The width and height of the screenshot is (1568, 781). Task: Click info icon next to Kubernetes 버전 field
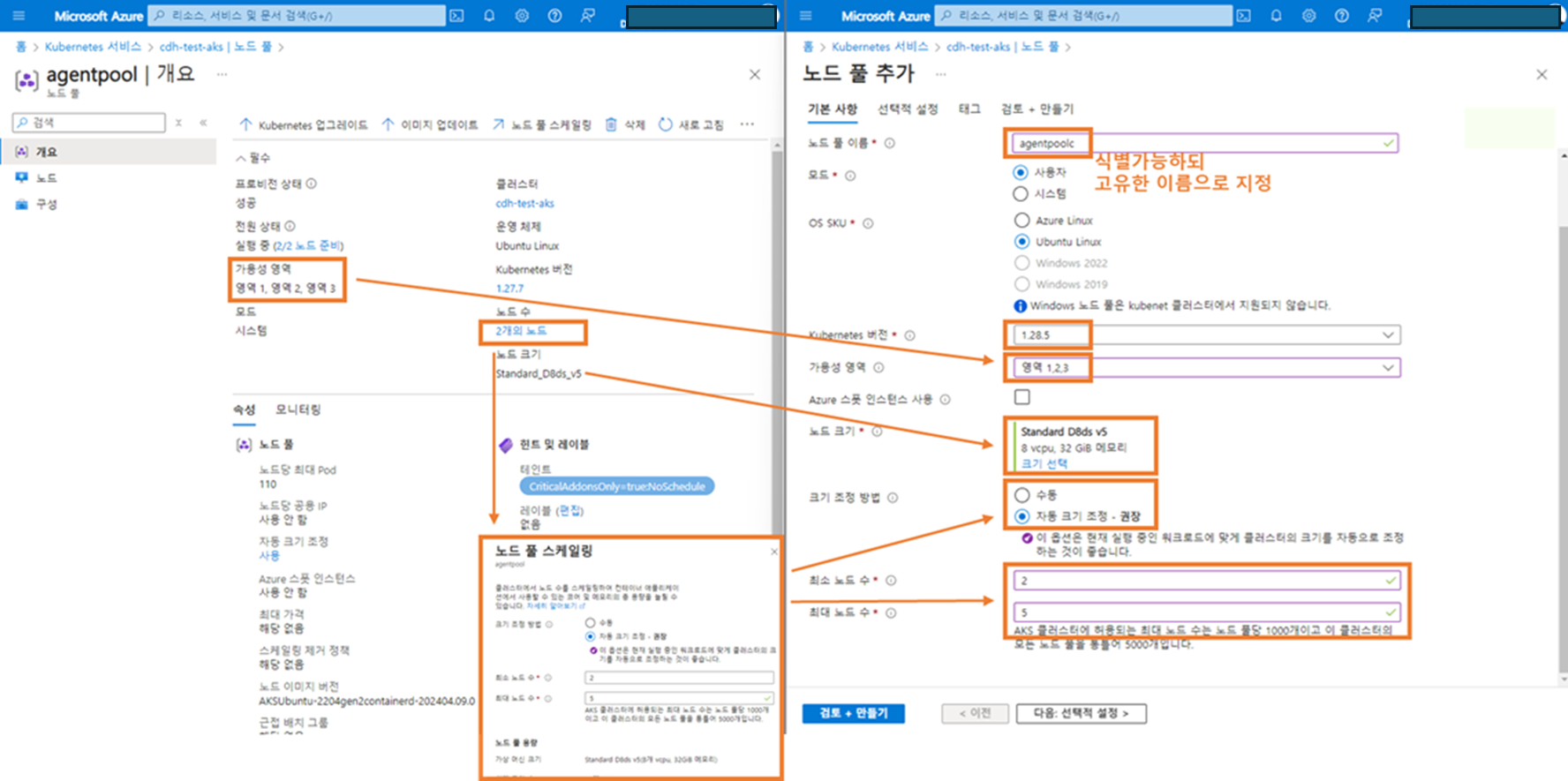tap(909, 335)
